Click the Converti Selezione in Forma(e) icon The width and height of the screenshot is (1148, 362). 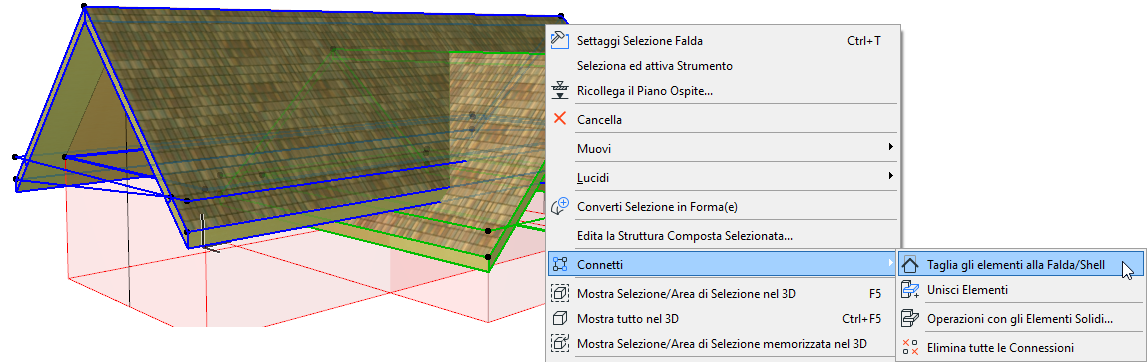pos(560,206)
